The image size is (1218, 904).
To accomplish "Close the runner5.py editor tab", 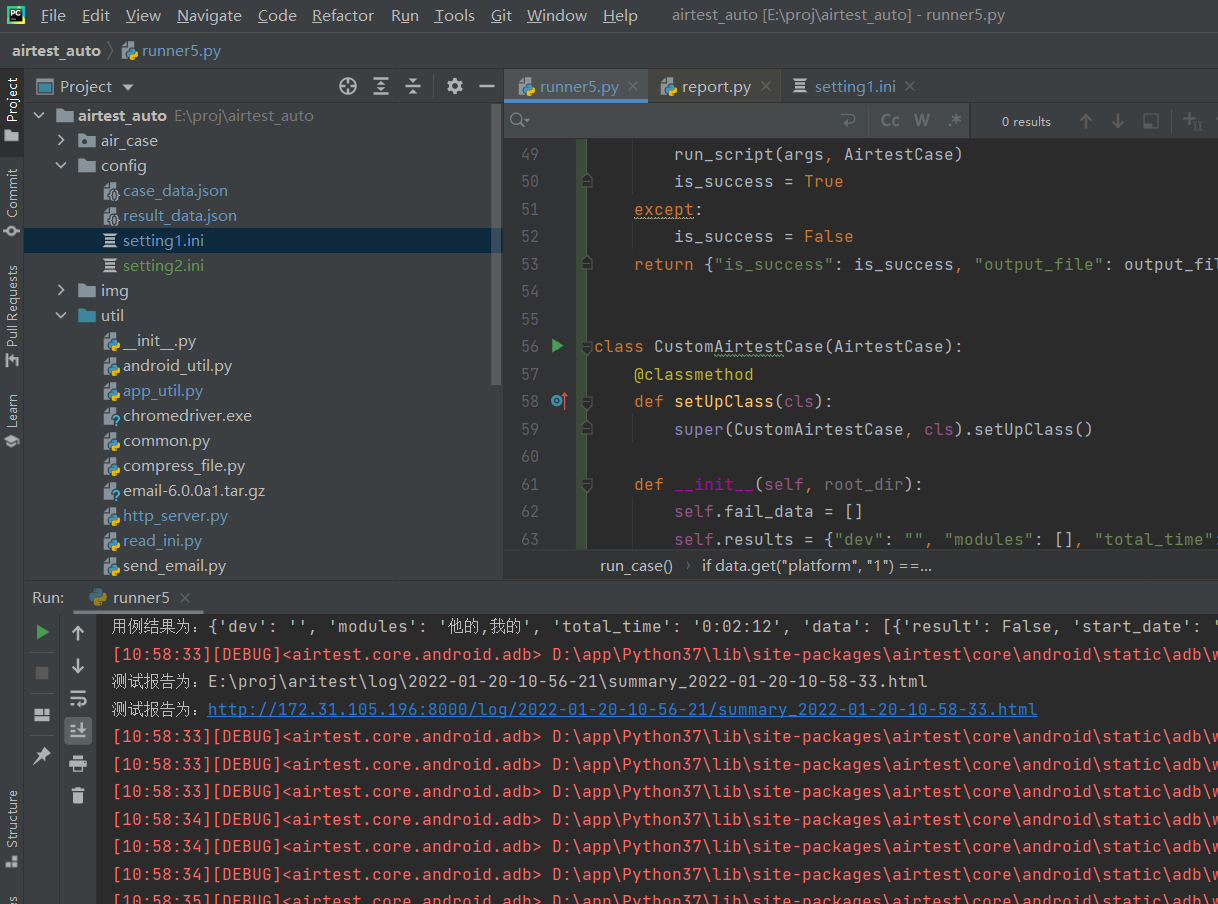I will (x=634, y=87).
